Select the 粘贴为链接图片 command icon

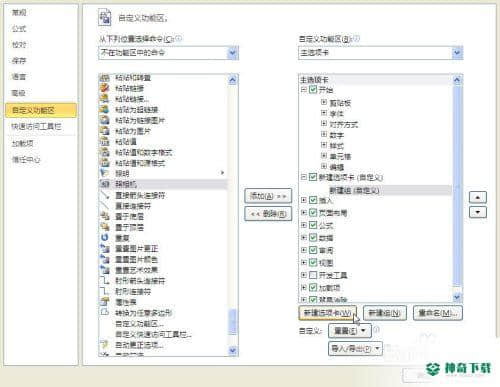coord(105,120)
